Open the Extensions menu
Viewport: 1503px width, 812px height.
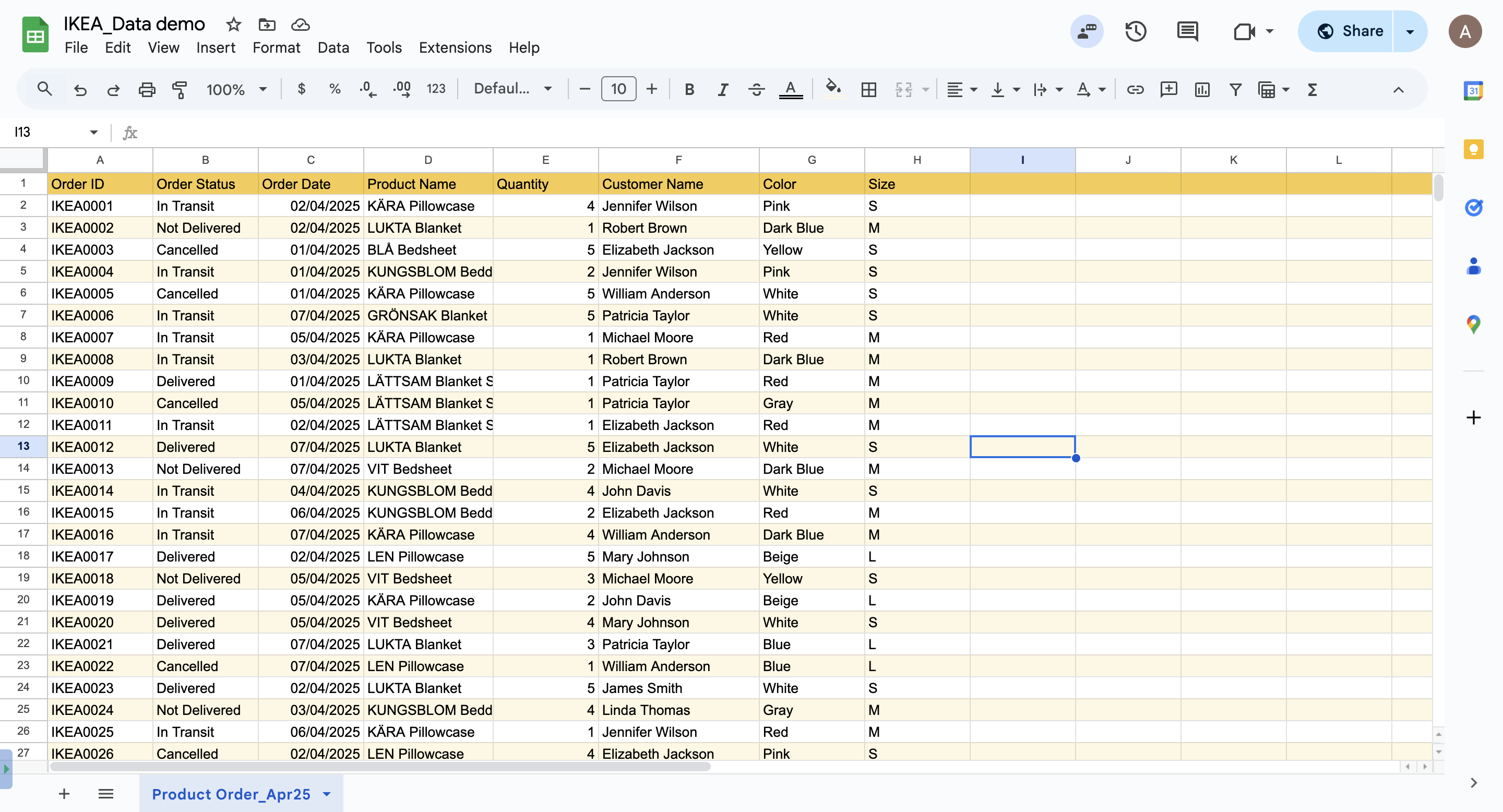click(x=455, y=48)
